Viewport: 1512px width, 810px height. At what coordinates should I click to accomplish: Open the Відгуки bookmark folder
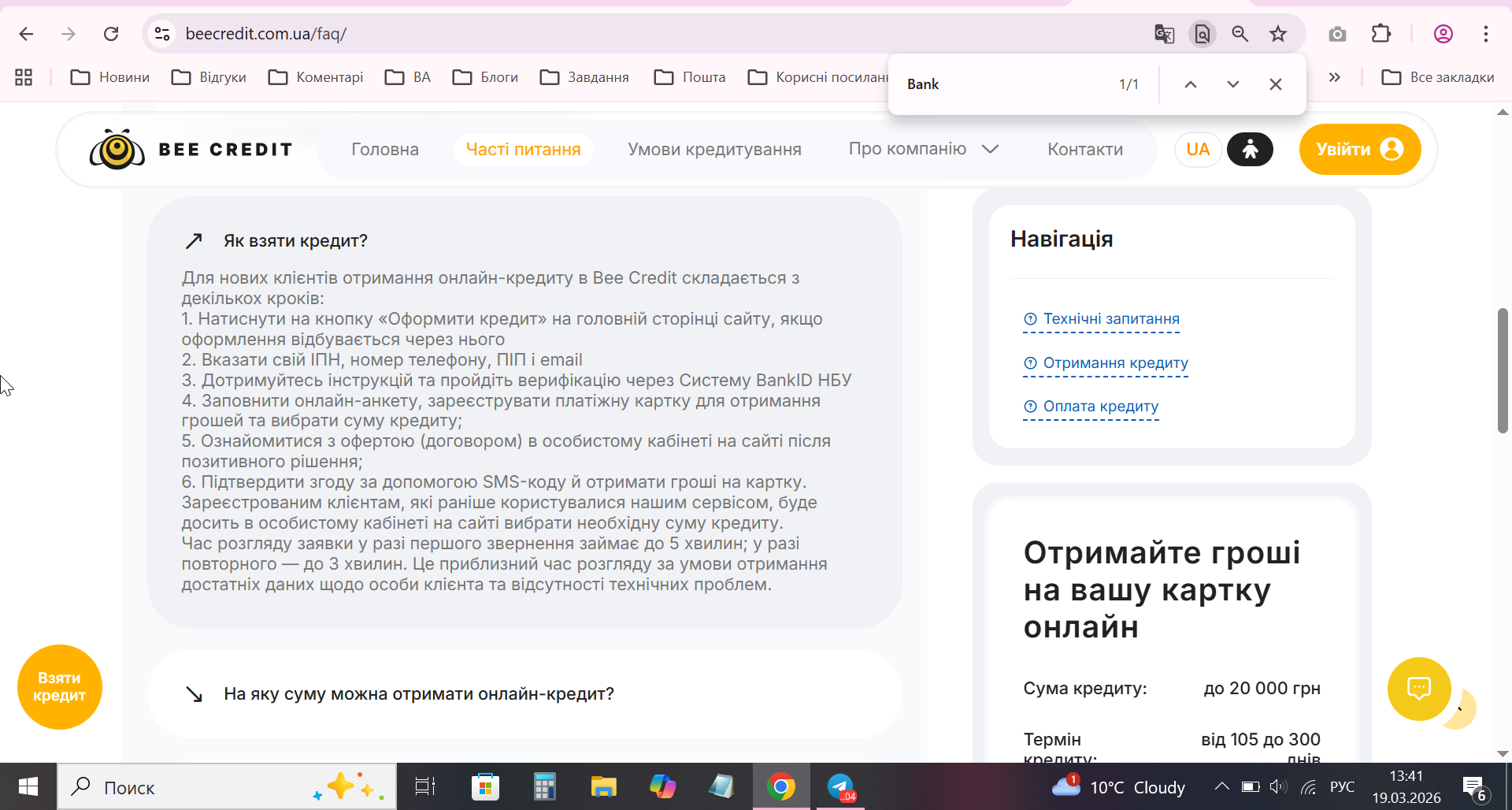point(209,77)
